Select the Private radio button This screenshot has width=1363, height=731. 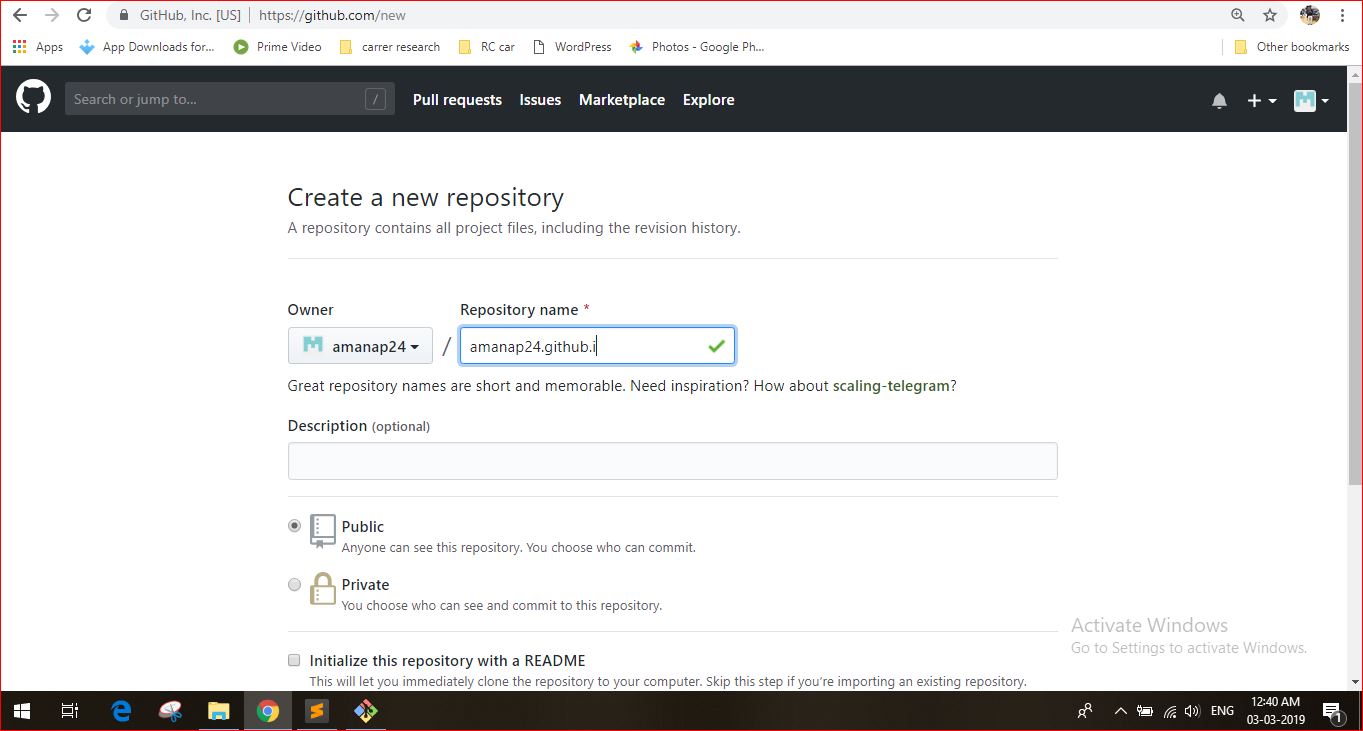(x=294, y=584)
